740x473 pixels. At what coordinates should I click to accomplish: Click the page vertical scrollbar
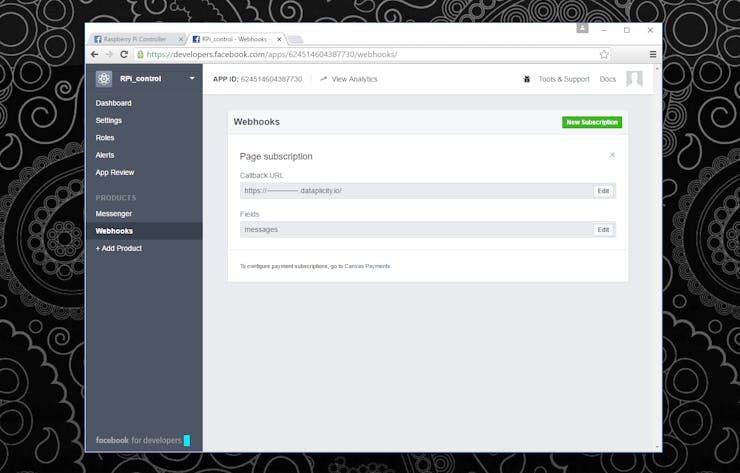click(x=657, y=257)
